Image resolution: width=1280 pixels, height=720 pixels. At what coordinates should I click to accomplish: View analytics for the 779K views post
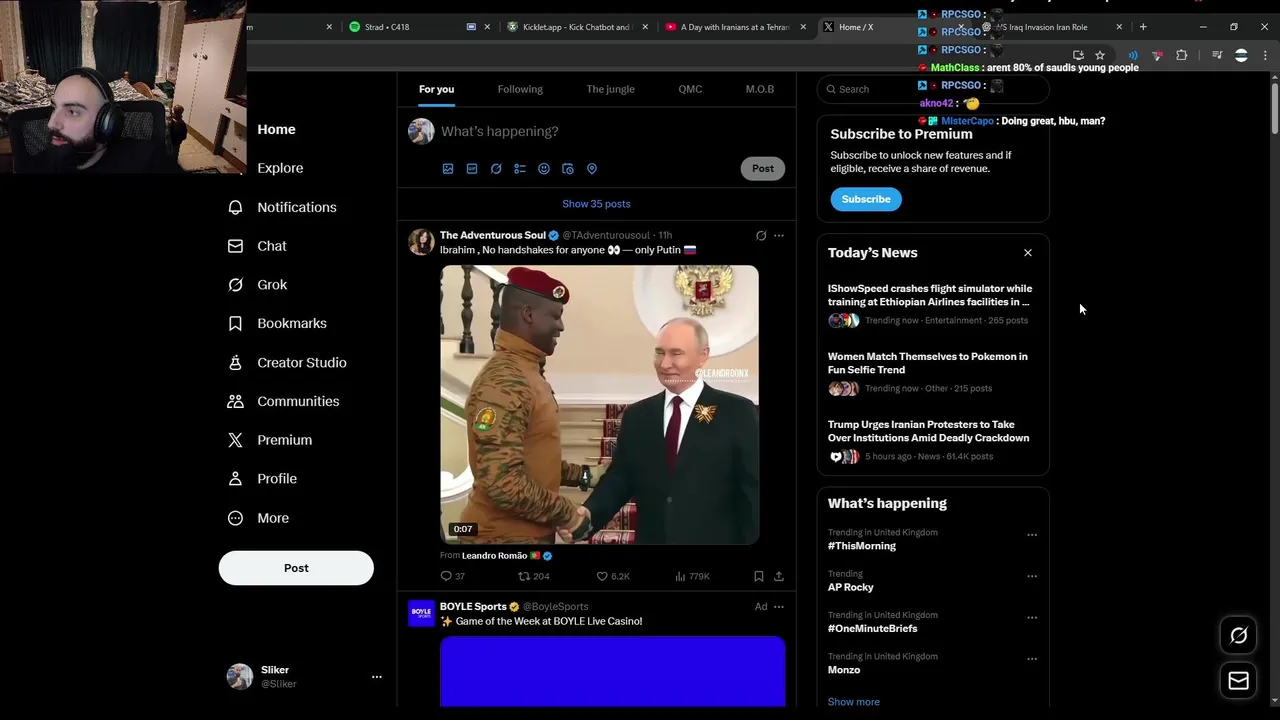(x=692, y=576)
